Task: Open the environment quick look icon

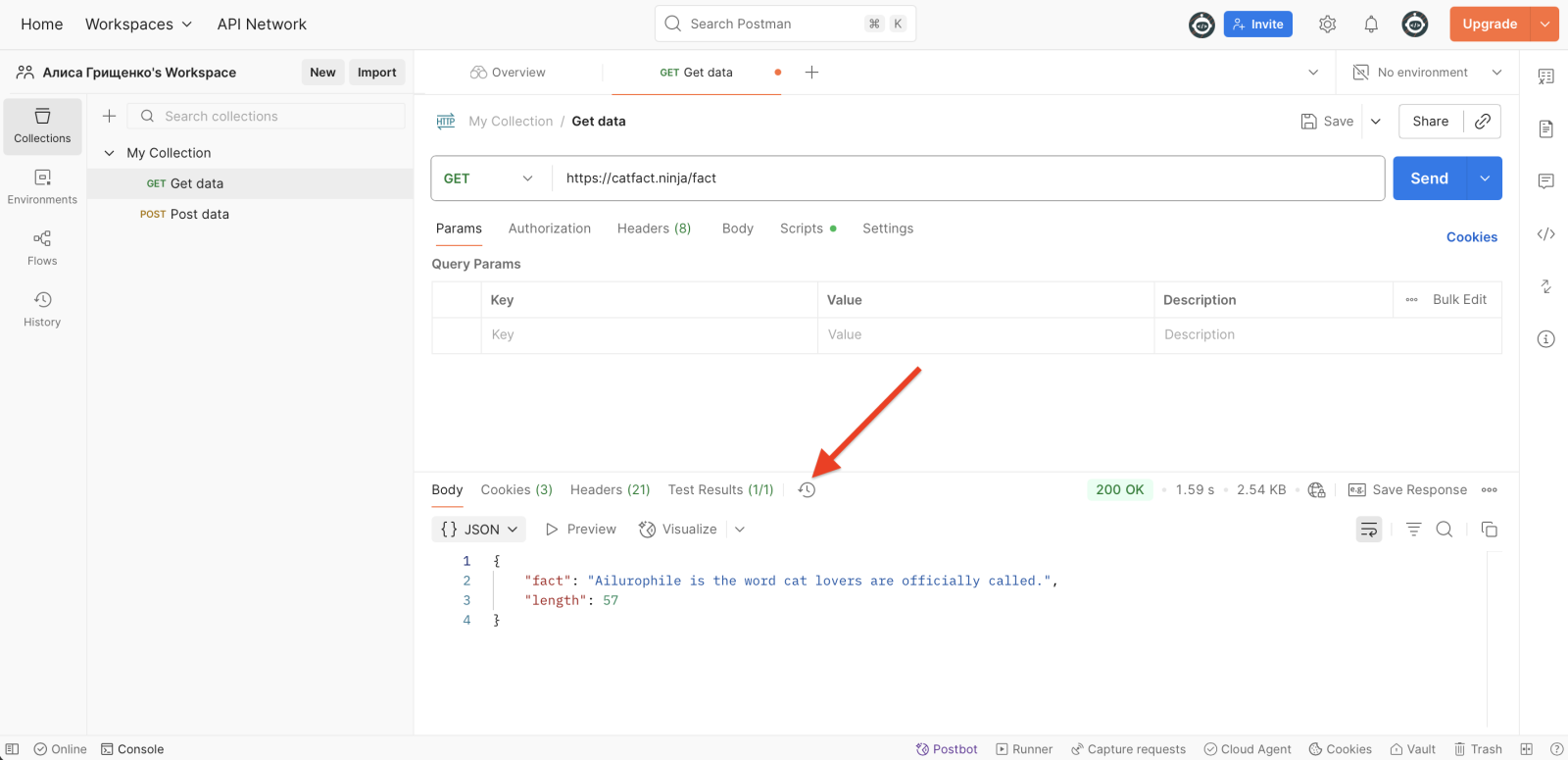Action: (1546, 76)
